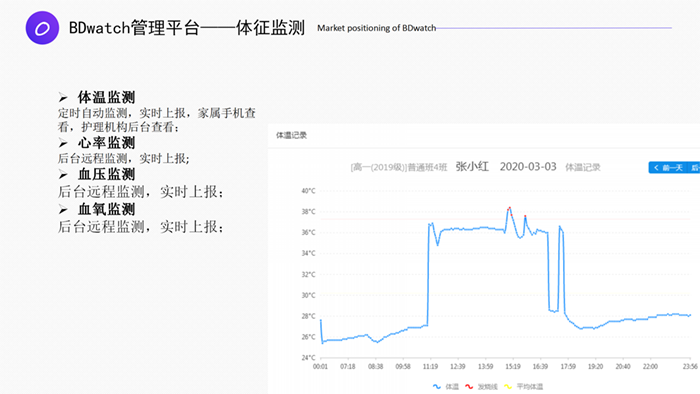700x394 pixels.
Task: Click the arrow bullet beside 体温监测
Action: pos(63,97)
